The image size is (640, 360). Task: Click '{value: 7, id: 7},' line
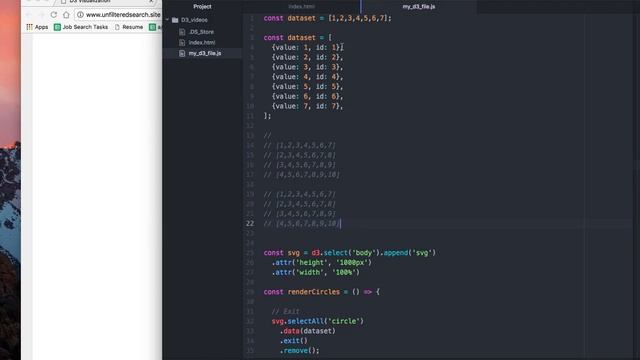pyautogui.click(x=307, y=106)
